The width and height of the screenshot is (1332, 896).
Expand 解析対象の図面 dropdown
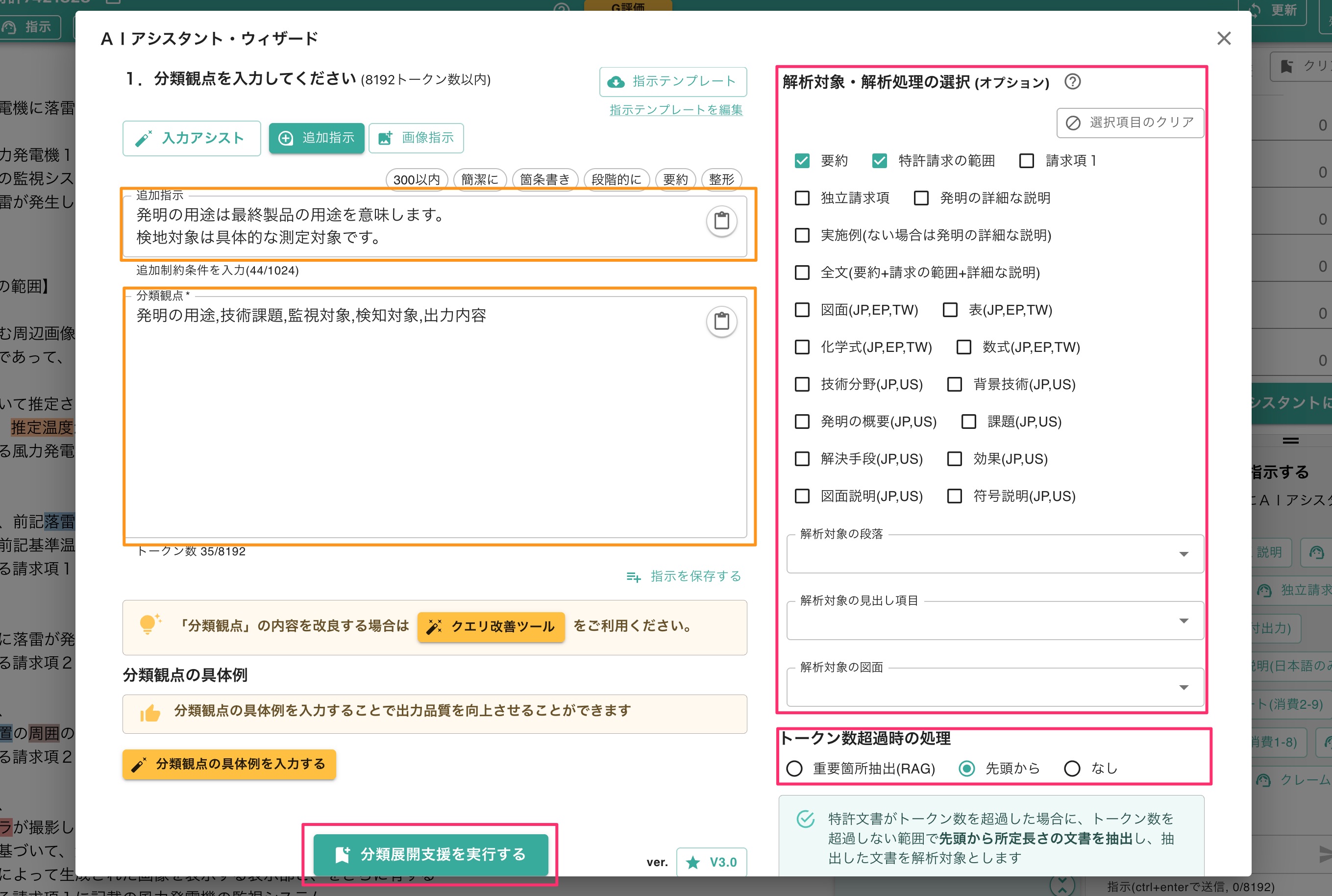pyautogui.click(x=995, y=687)
